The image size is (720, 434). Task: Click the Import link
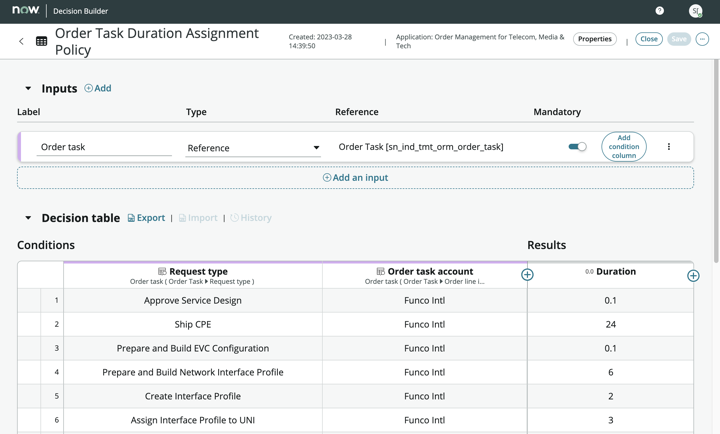(x=198, y=218)
